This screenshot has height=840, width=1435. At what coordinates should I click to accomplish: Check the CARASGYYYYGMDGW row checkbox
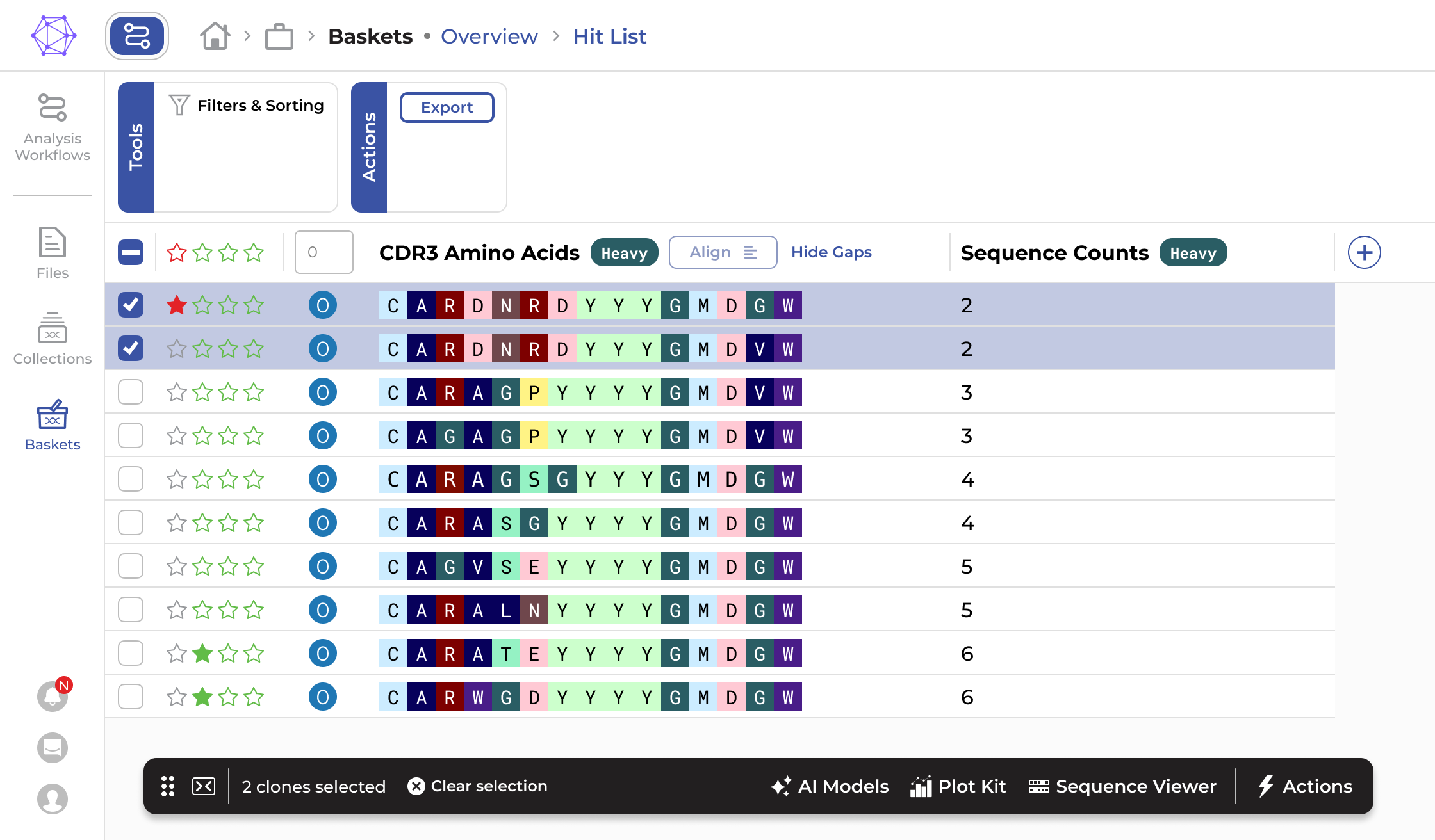pyautogui.click(x=131, y=522)
